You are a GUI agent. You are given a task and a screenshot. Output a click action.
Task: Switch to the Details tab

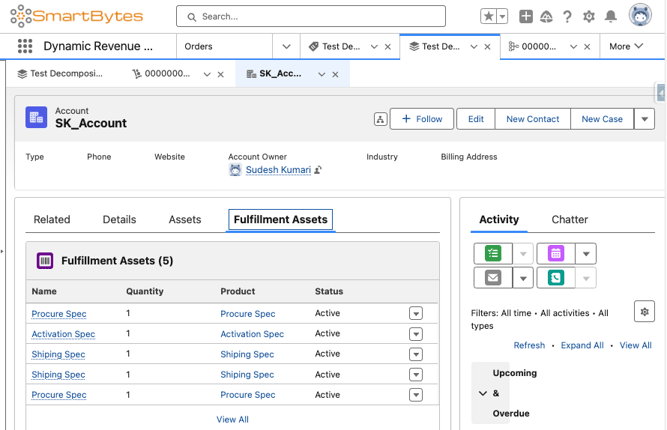point(119,220)
